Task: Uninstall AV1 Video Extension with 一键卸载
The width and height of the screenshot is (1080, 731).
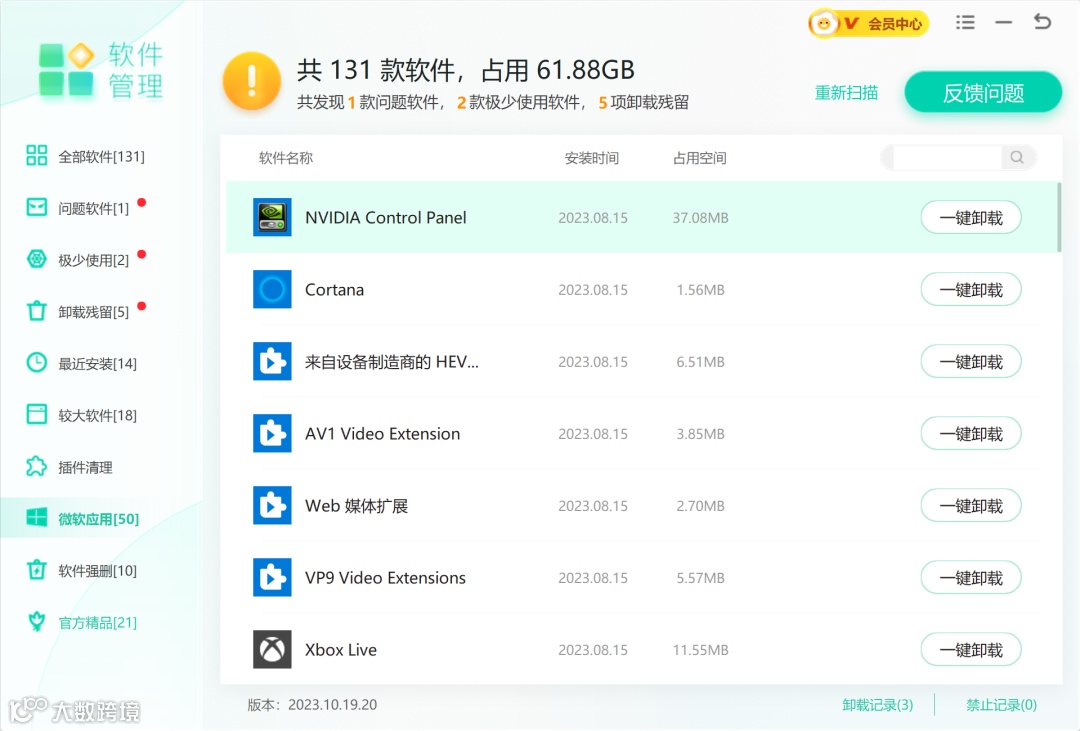Action: [x=970, y=433]
